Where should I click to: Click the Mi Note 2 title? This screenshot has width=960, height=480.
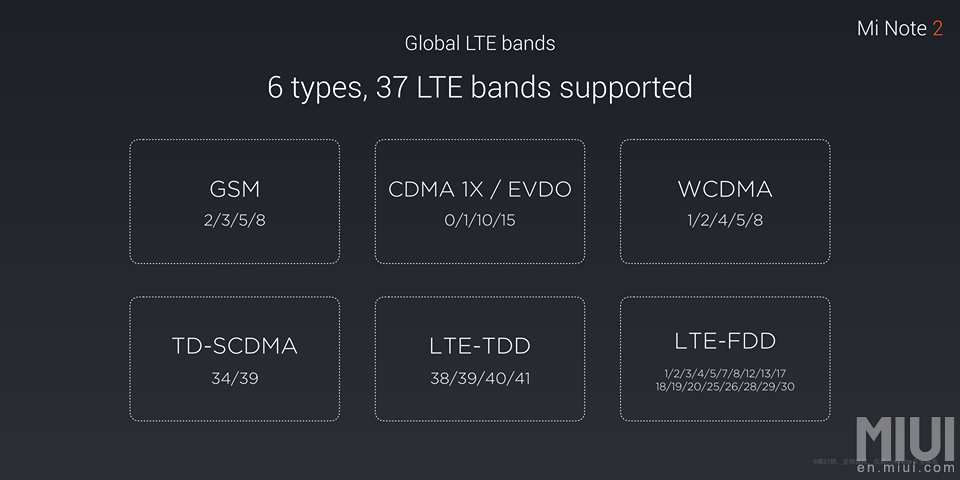[899, 28]
